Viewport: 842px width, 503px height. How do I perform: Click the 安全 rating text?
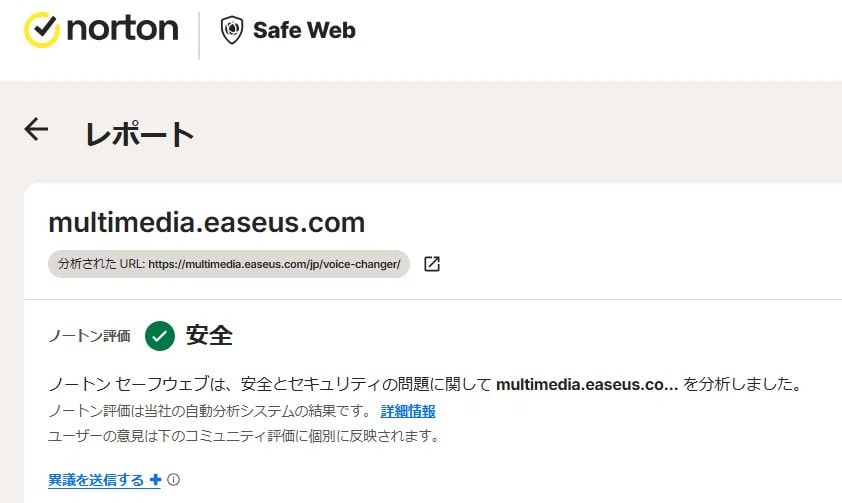209,336
